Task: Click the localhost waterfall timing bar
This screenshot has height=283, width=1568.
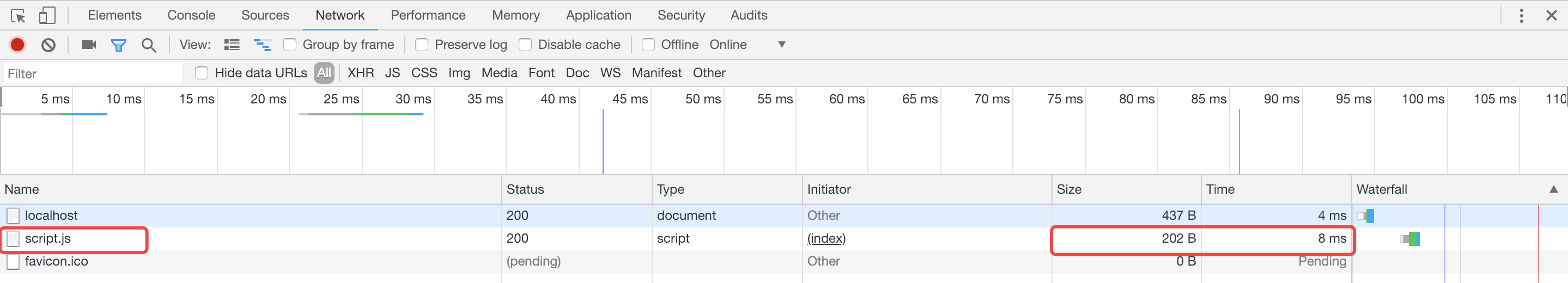Action: 1365,216
